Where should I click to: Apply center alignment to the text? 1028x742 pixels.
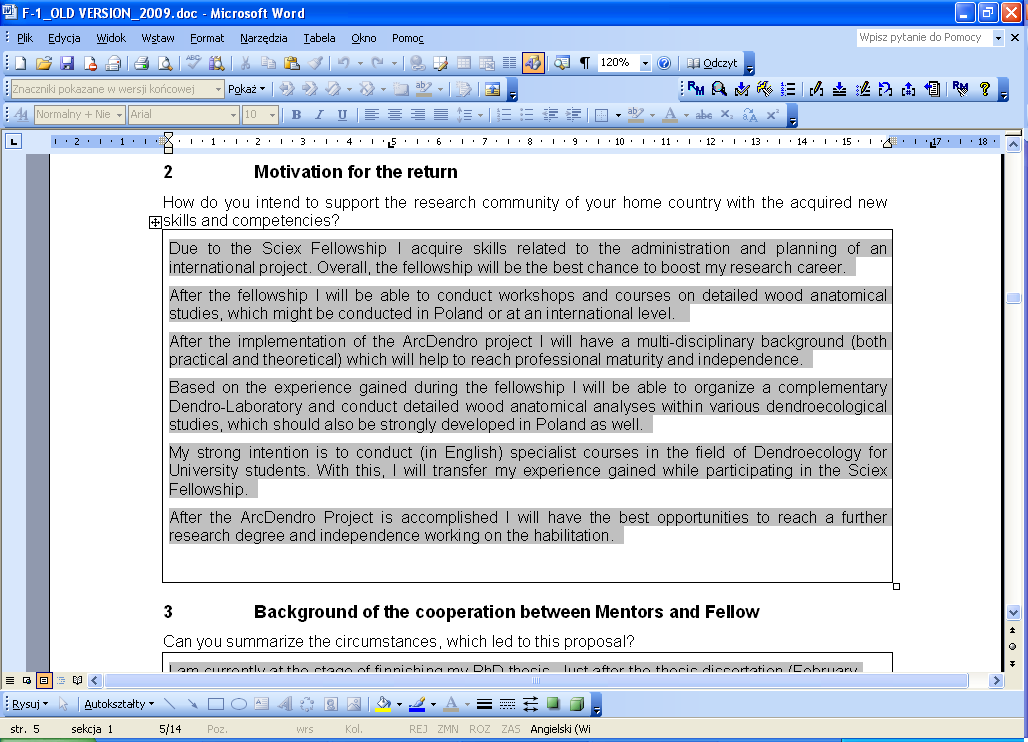395,115
